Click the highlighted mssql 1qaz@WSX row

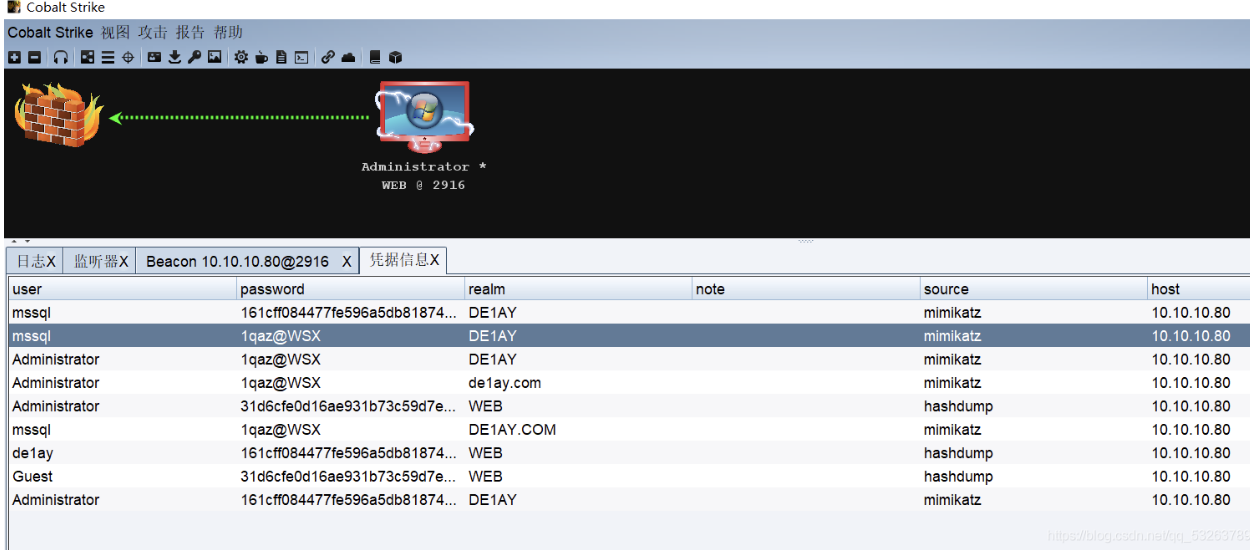[x=629, y=336]
